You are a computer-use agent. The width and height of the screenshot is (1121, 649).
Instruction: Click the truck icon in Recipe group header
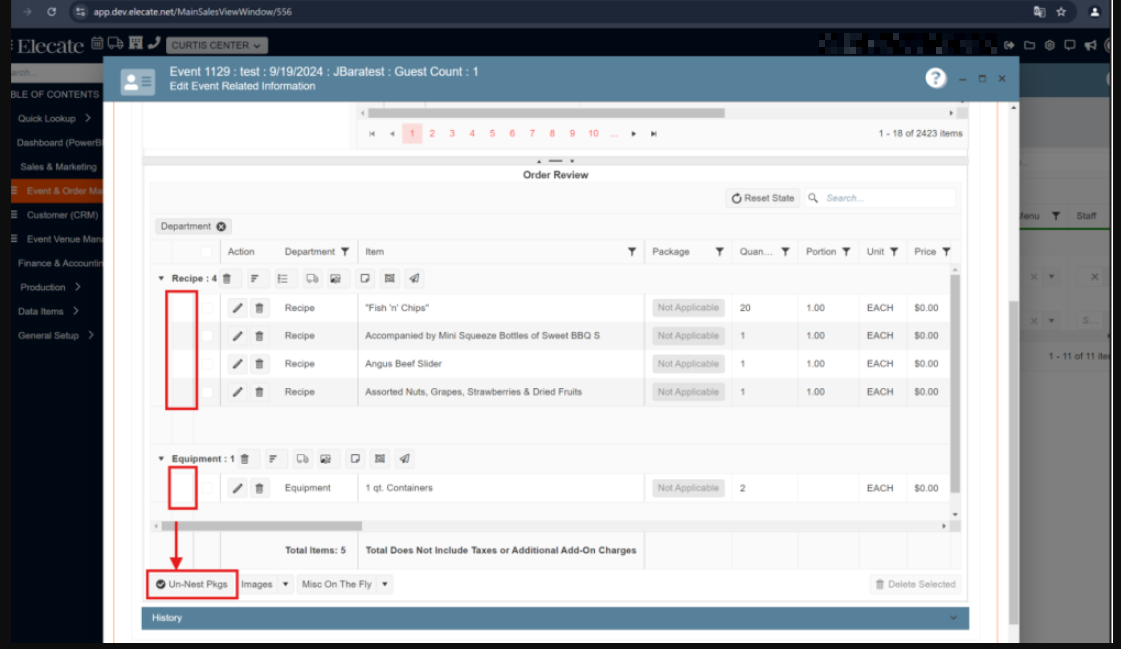coord(312,279)
